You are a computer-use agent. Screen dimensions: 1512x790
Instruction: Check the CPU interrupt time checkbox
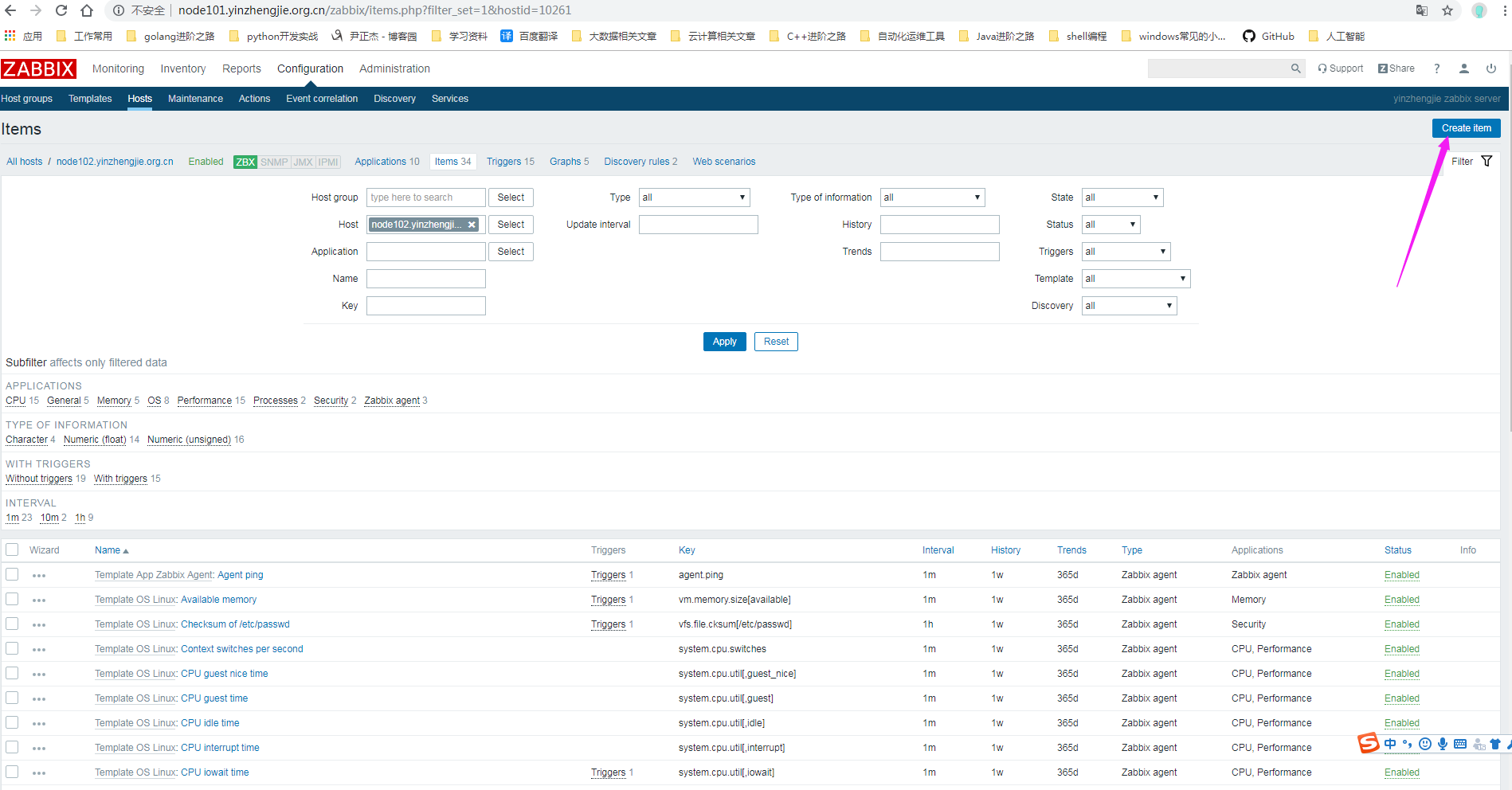click(12, 747)
